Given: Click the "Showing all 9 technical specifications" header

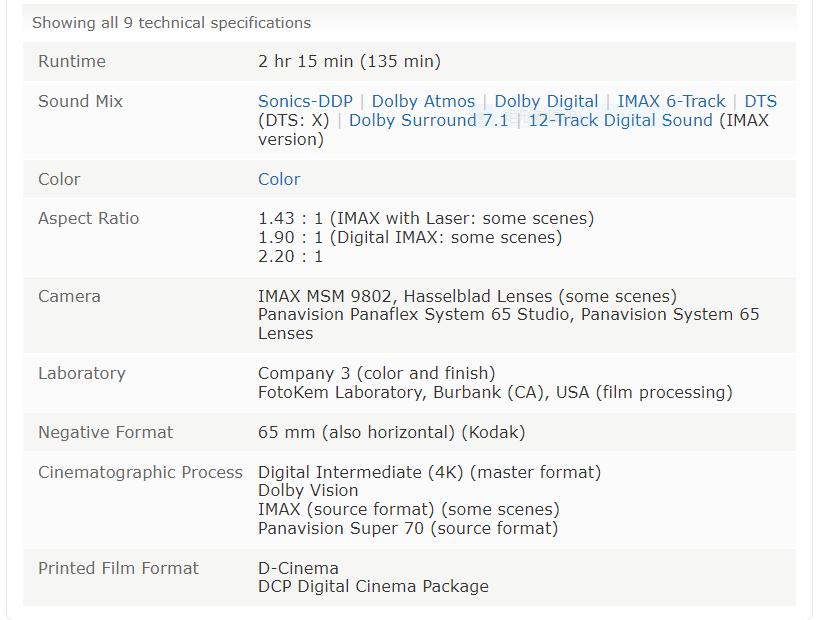Looking at the screenshot, I should pyautogui.click(x=171, y=23).
